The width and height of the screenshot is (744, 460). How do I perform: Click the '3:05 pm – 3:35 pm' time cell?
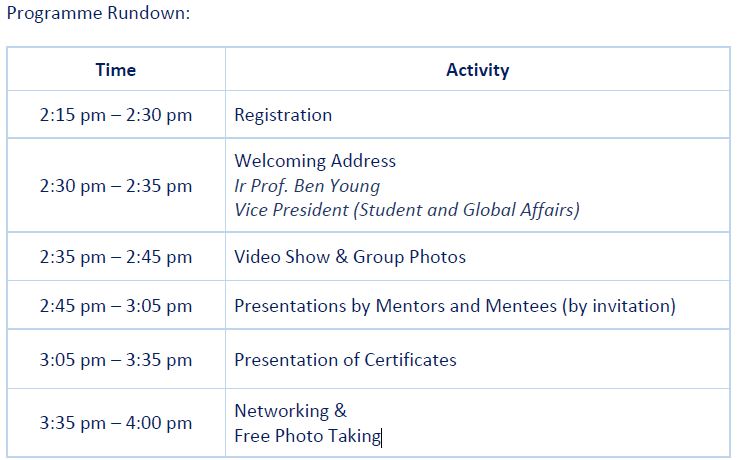pos(116,360)
